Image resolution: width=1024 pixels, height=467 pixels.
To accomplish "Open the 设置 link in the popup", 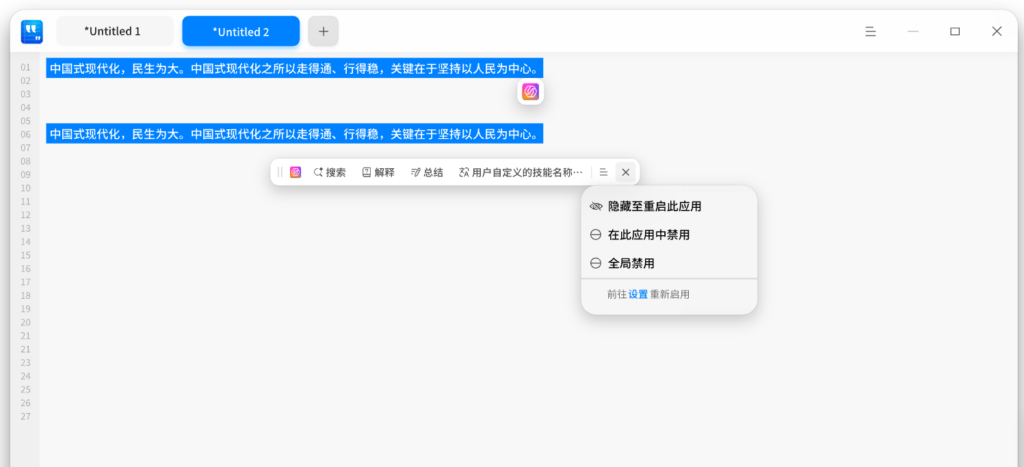I will 638,294.
